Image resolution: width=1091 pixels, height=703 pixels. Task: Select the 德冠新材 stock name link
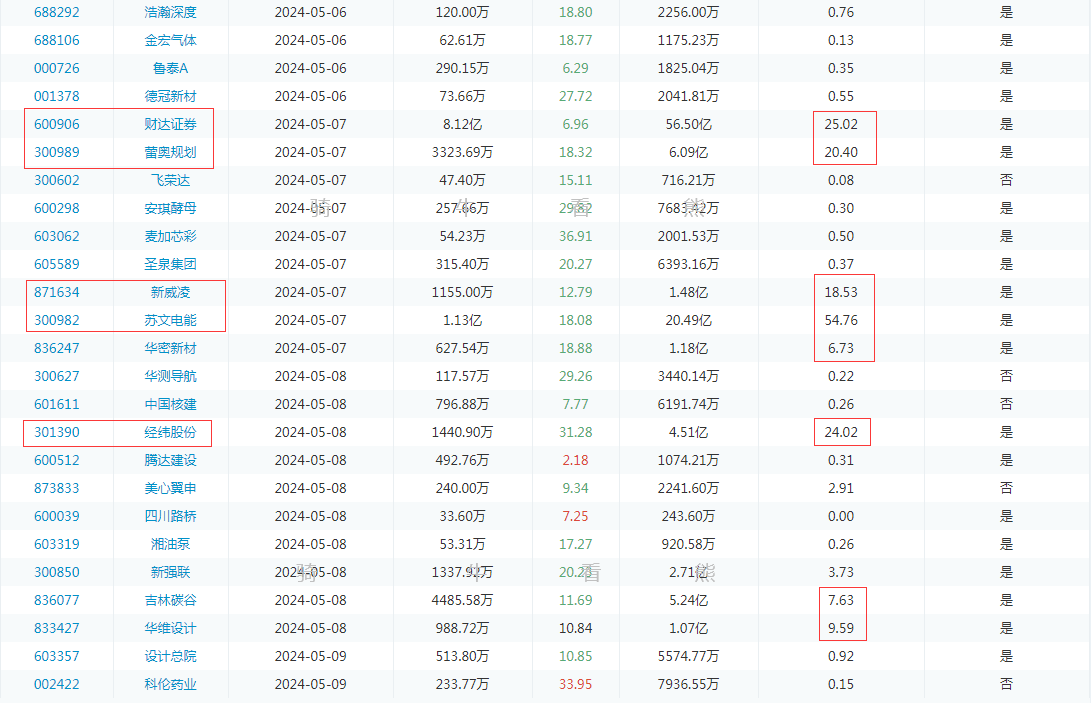170,97
